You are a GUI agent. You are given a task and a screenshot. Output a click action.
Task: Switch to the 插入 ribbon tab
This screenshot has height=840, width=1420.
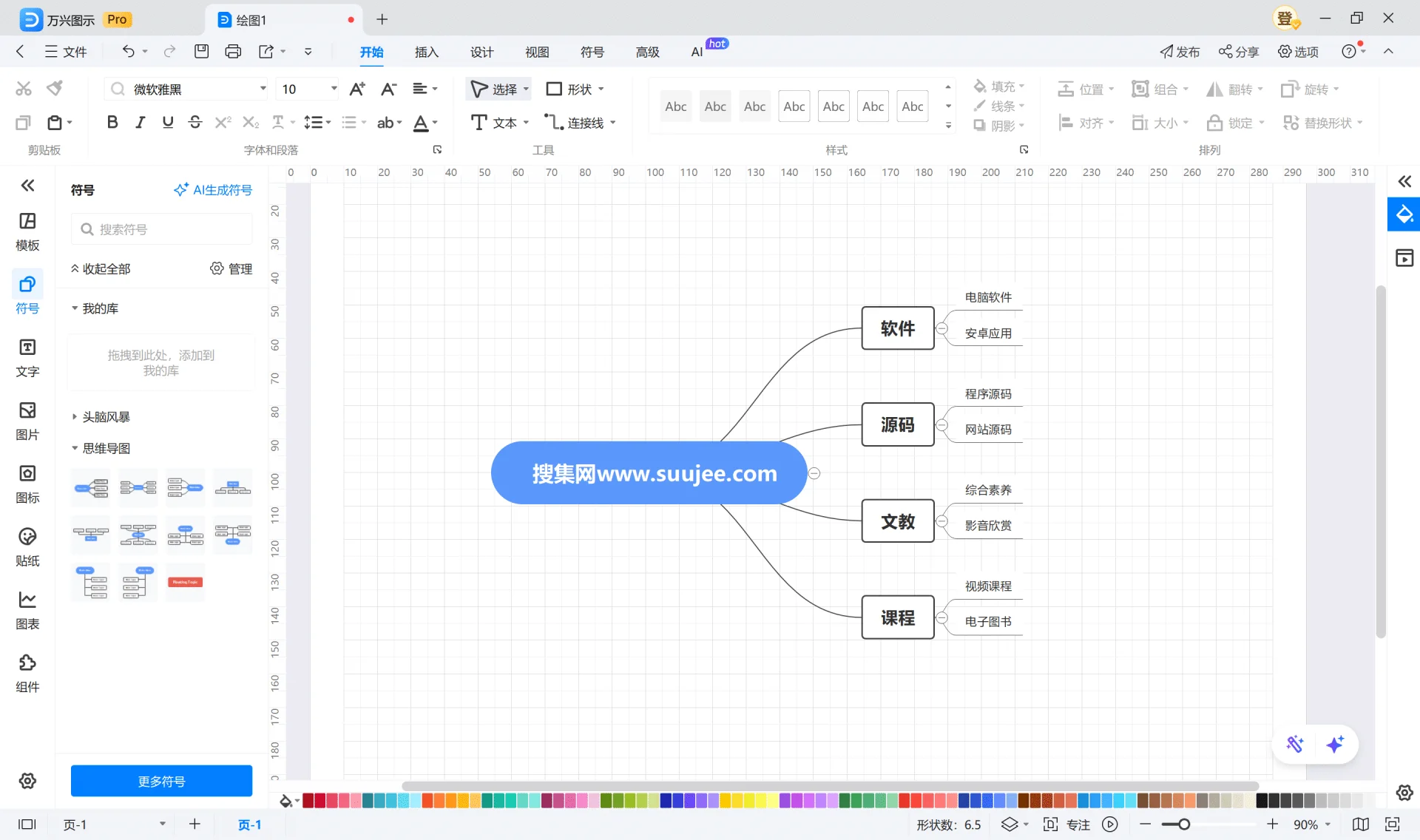[427, 52]
